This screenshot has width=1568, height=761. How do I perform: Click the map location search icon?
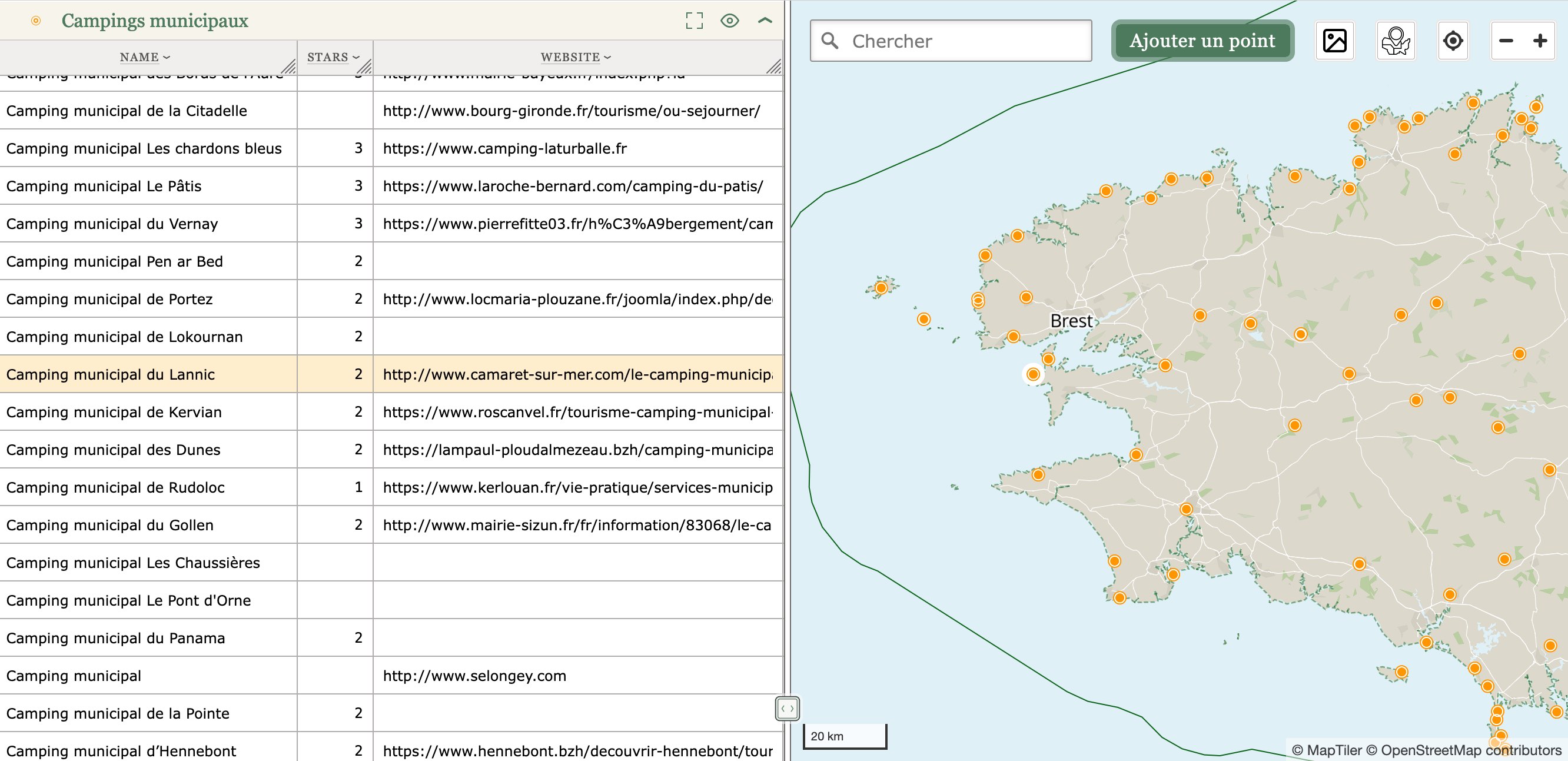click(x=1395, y=41)
